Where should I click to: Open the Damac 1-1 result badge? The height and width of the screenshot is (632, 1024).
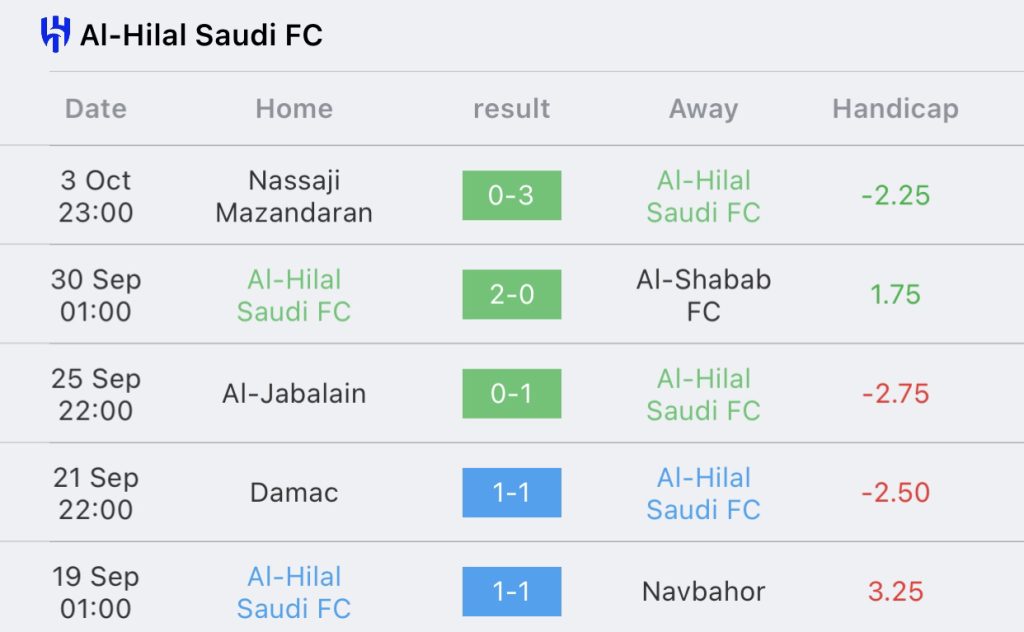pos(511,492)
